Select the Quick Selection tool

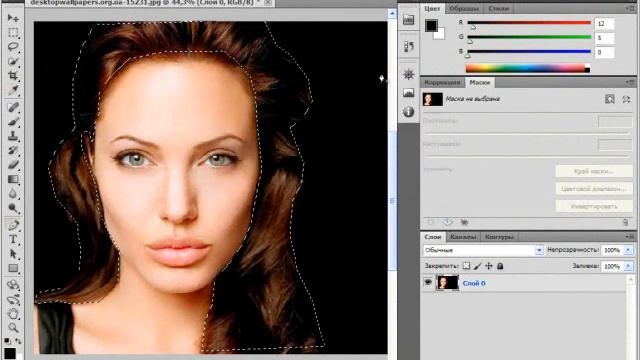pos(13,62)
